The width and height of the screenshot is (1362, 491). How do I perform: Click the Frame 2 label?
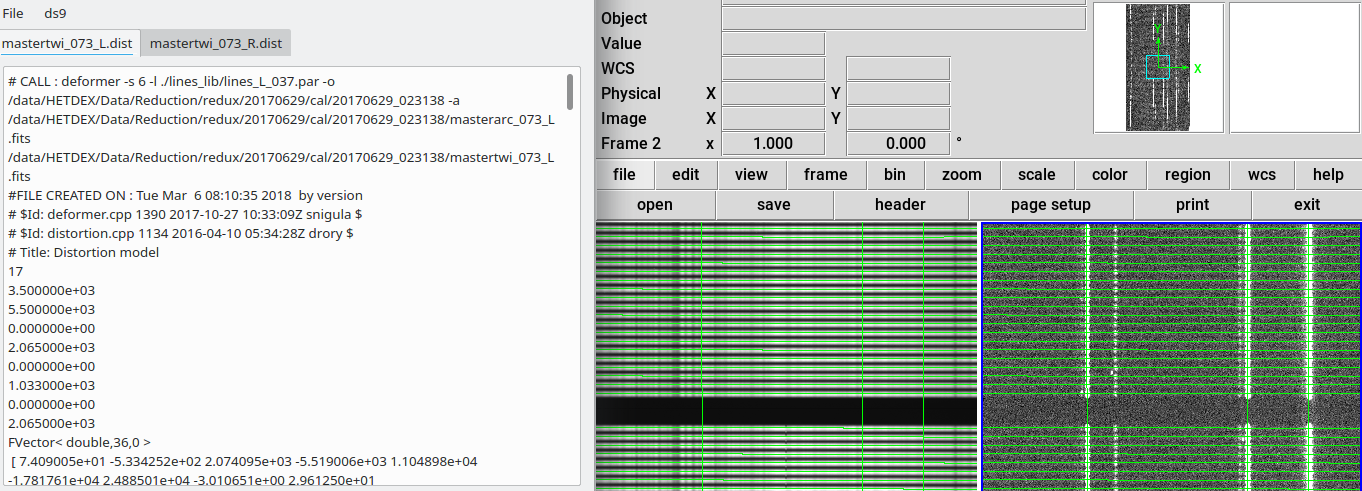click(x=631, y=144)
